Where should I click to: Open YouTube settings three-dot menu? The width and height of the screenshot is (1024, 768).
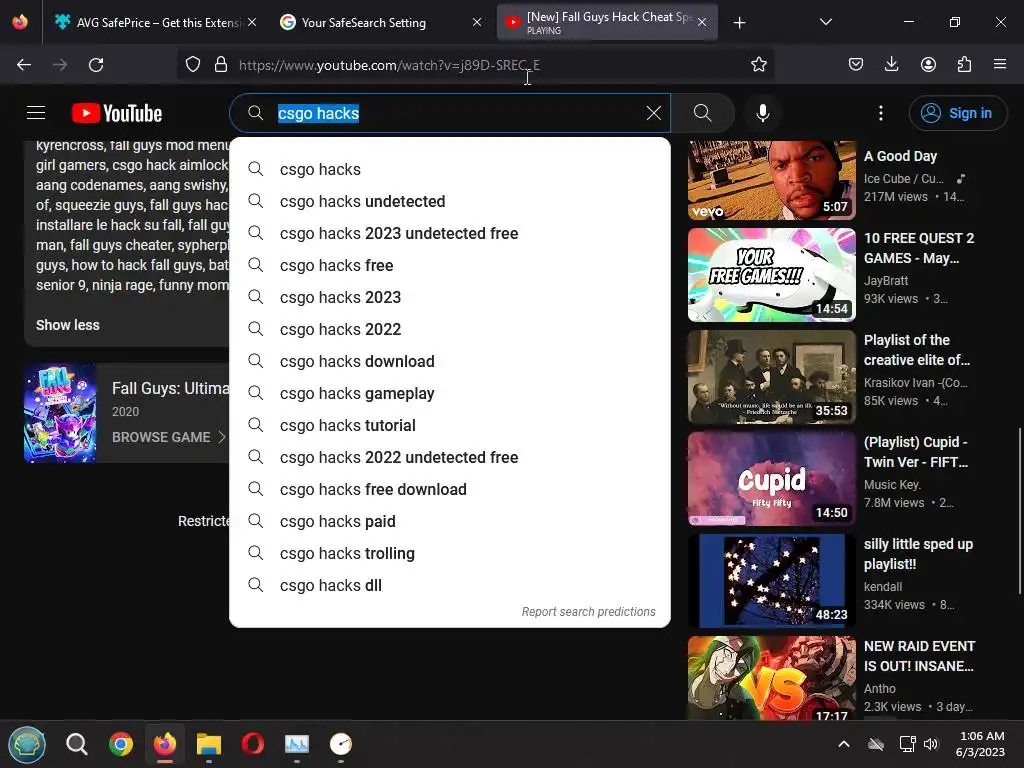(x=880, y=113)
